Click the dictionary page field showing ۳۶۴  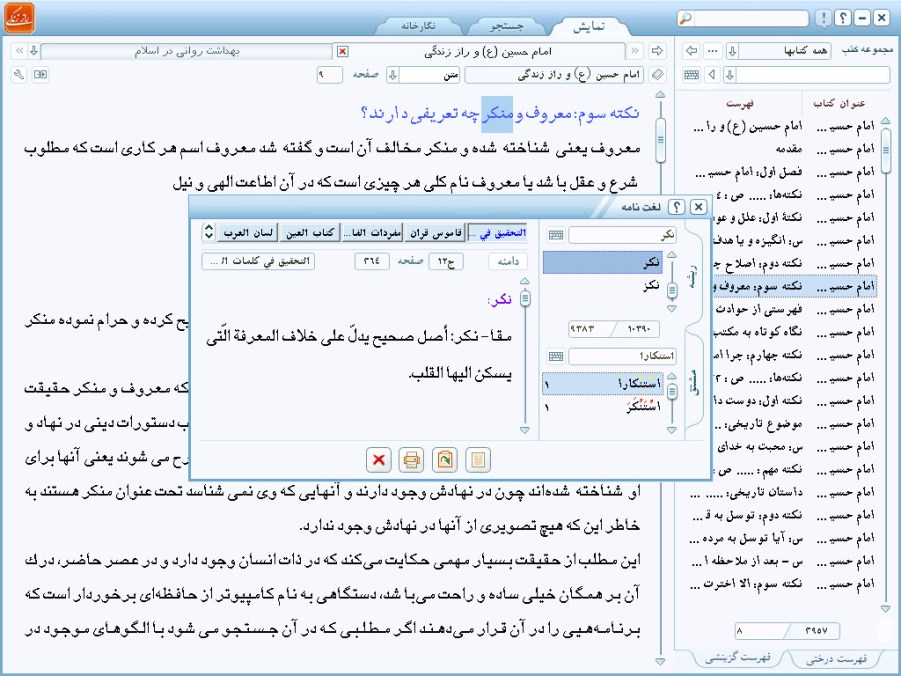pos(372,262)
